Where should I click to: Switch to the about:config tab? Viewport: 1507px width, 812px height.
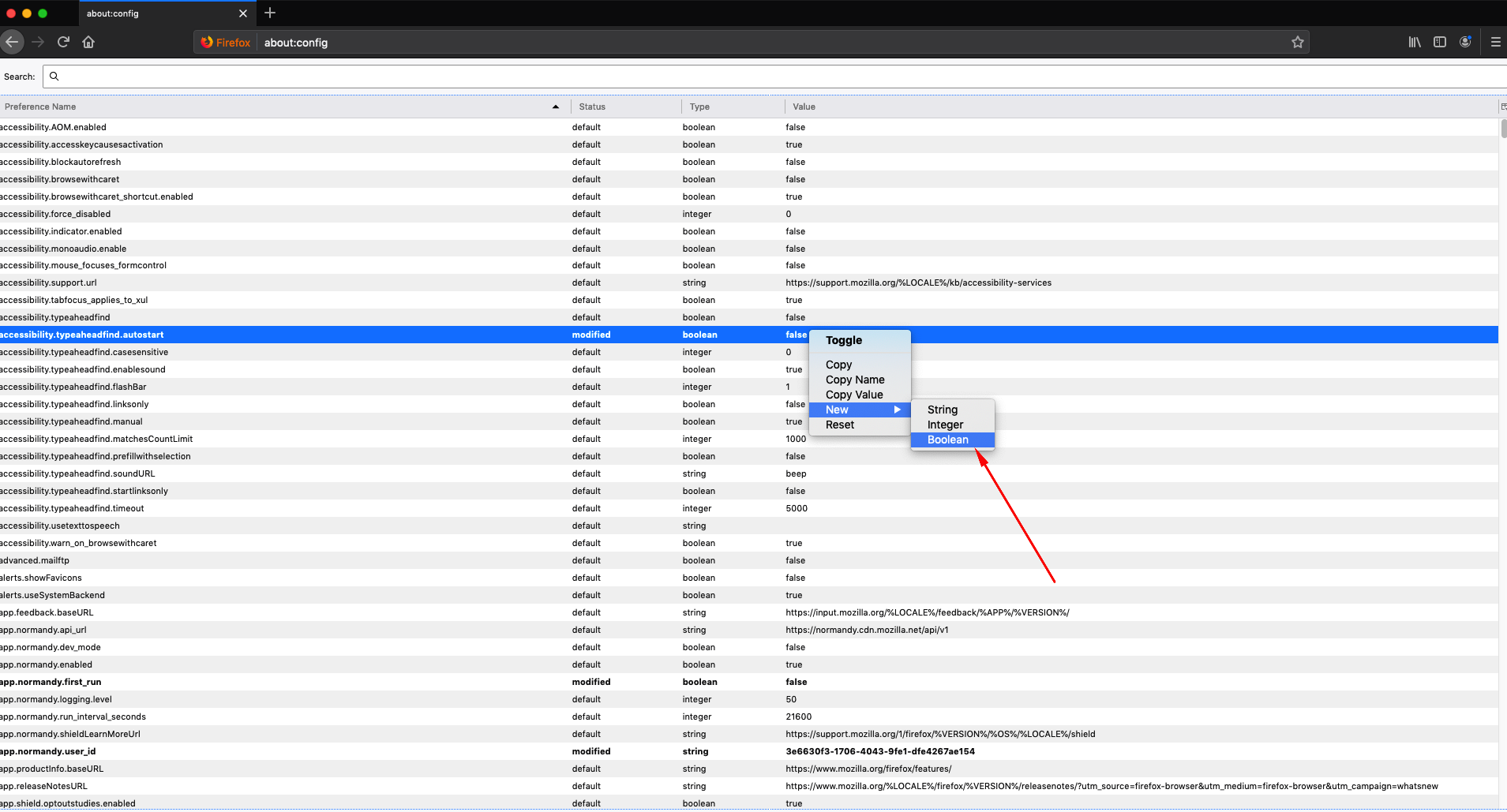(166, 13)
